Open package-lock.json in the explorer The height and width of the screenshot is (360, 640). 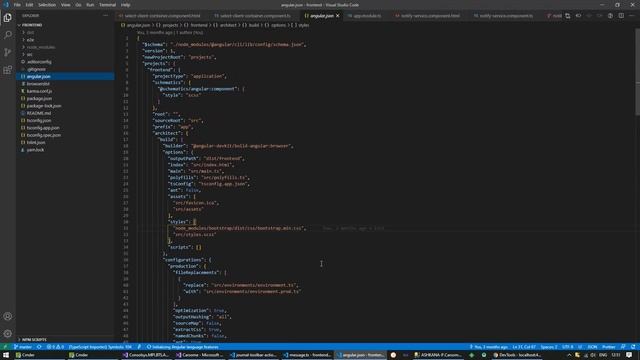pos(65,106)
